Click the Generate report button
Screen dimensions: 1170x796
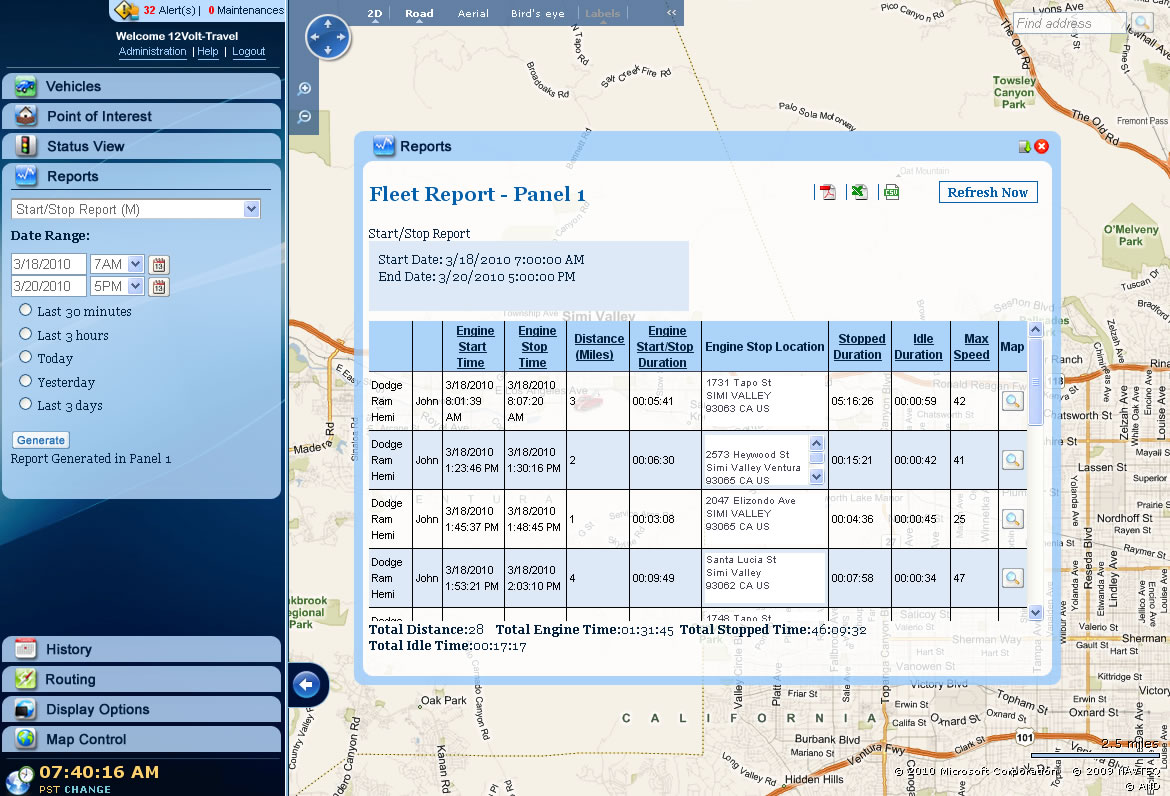tap(41, 440)
